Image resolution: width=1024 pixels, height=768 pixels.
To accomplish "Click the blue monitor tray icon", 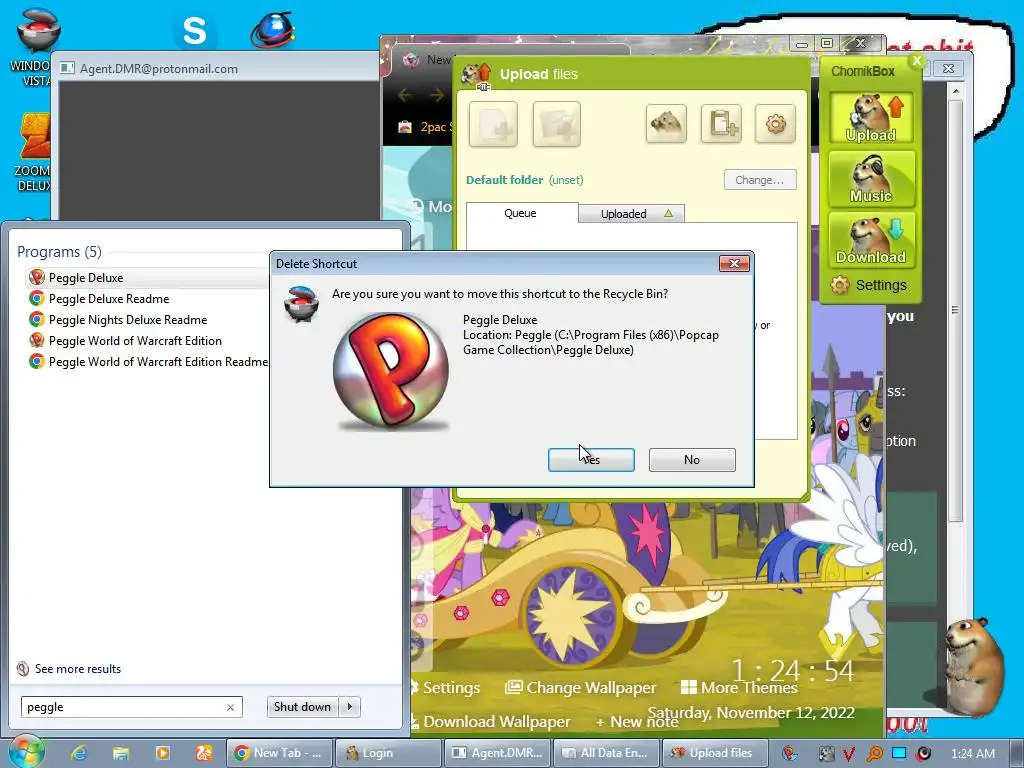I will (x=899, y=753).
